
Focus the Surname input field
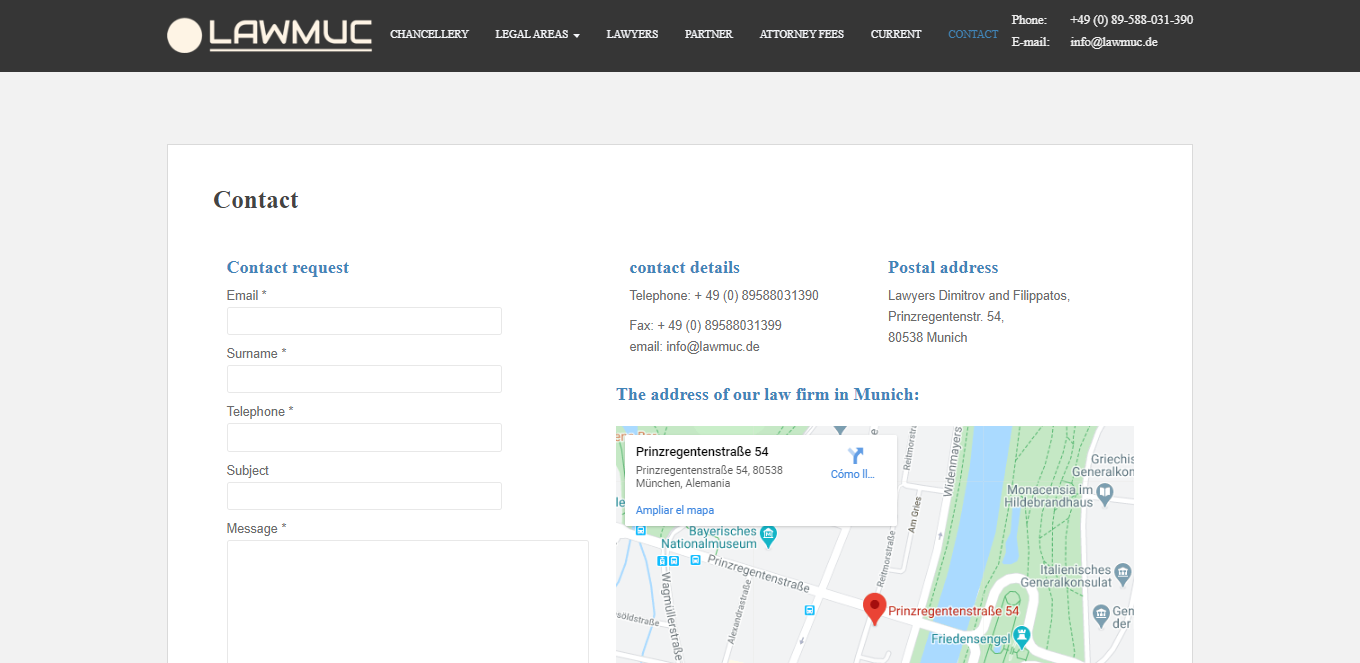coord(364,379)
